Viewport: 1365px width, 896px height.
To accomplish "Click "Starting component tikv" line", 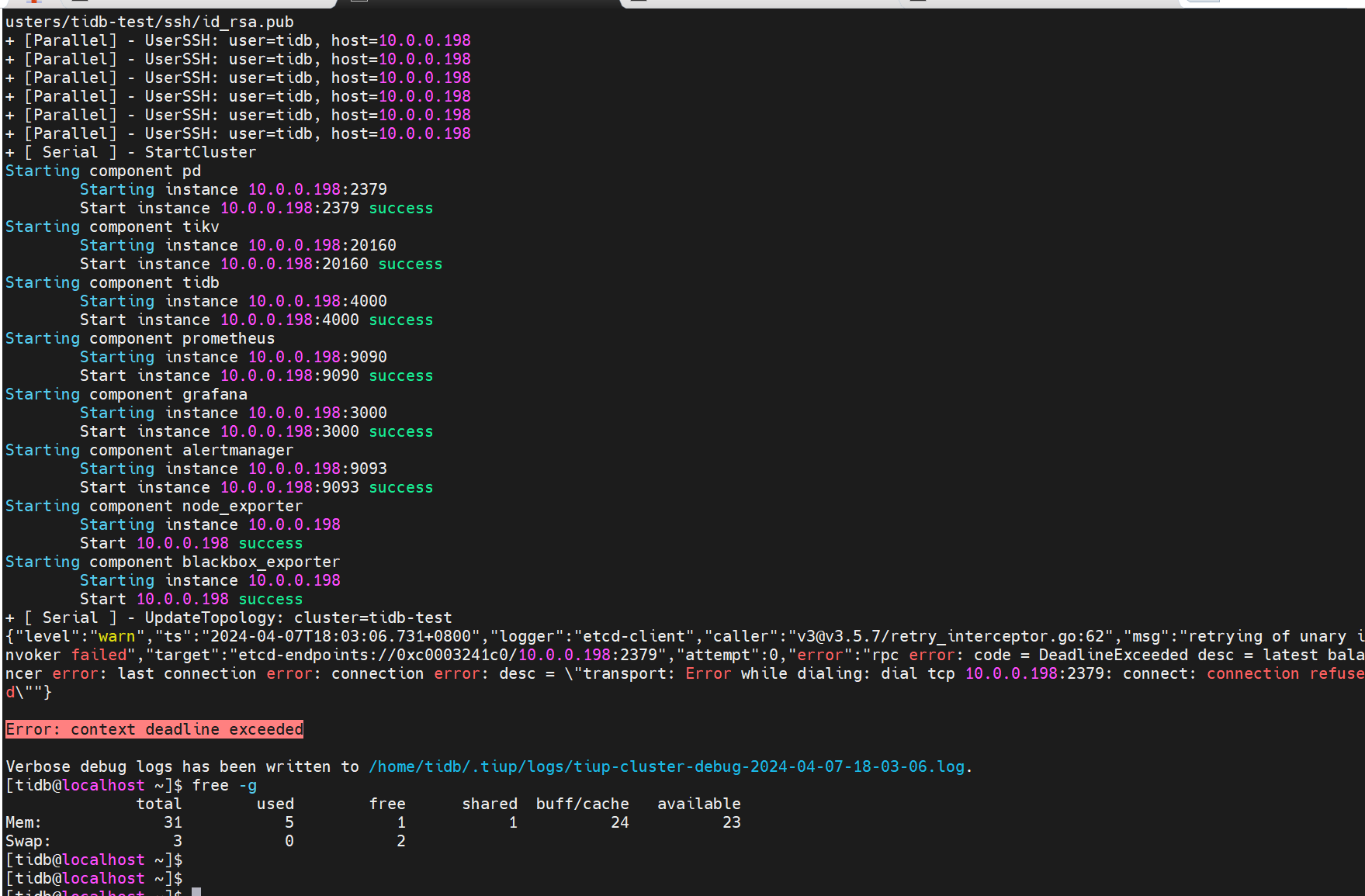I will 113,227.
